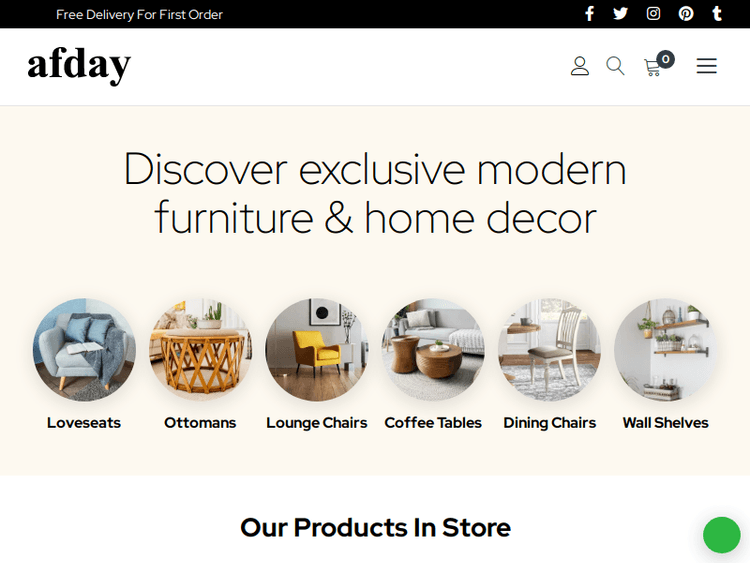Go to the afday logo homepage

tap(79, 65)
